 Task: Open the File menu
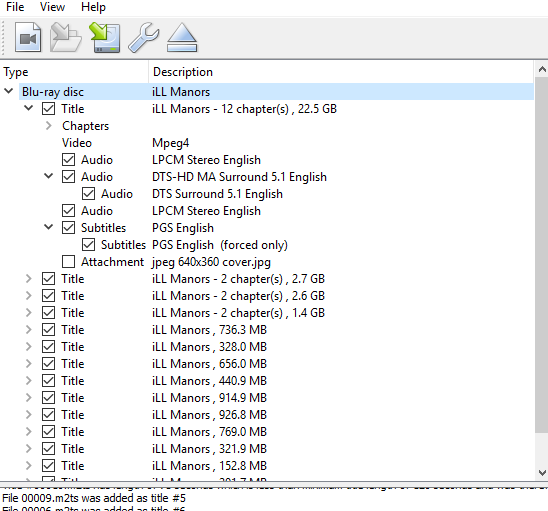click(x=15, y=7)
